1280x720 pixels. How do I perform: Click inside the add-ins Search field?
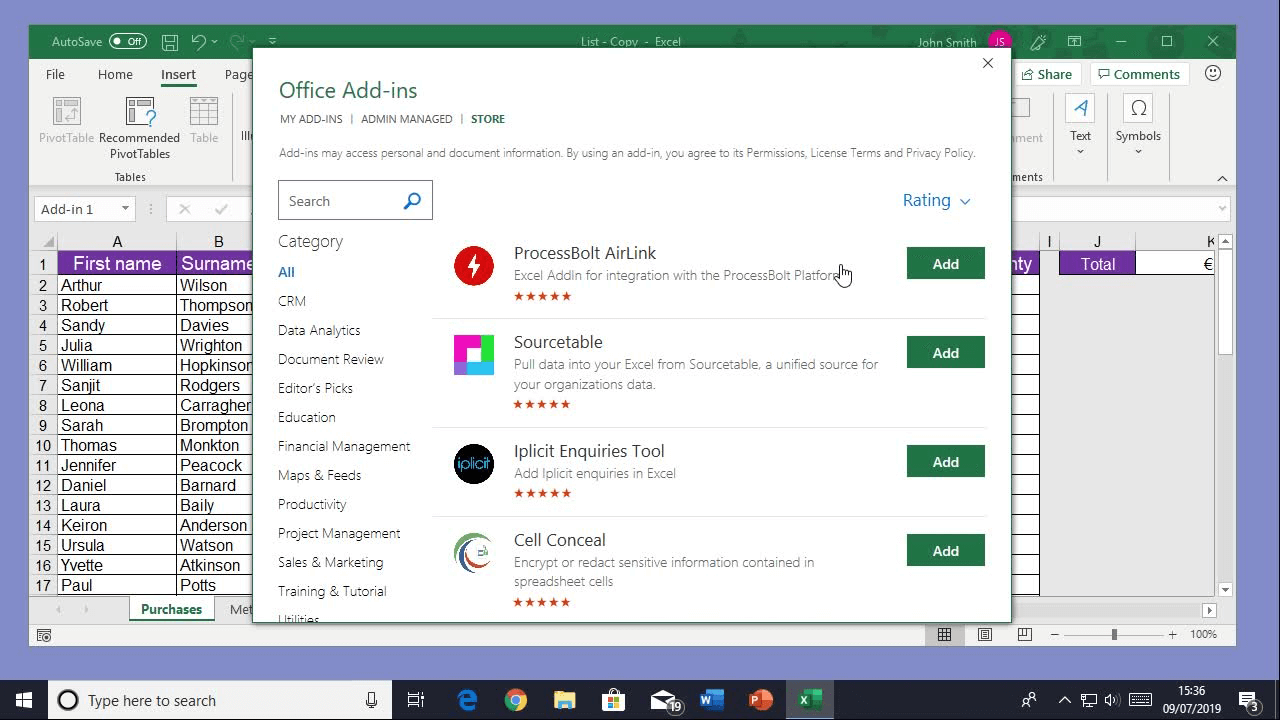(340, 200)
